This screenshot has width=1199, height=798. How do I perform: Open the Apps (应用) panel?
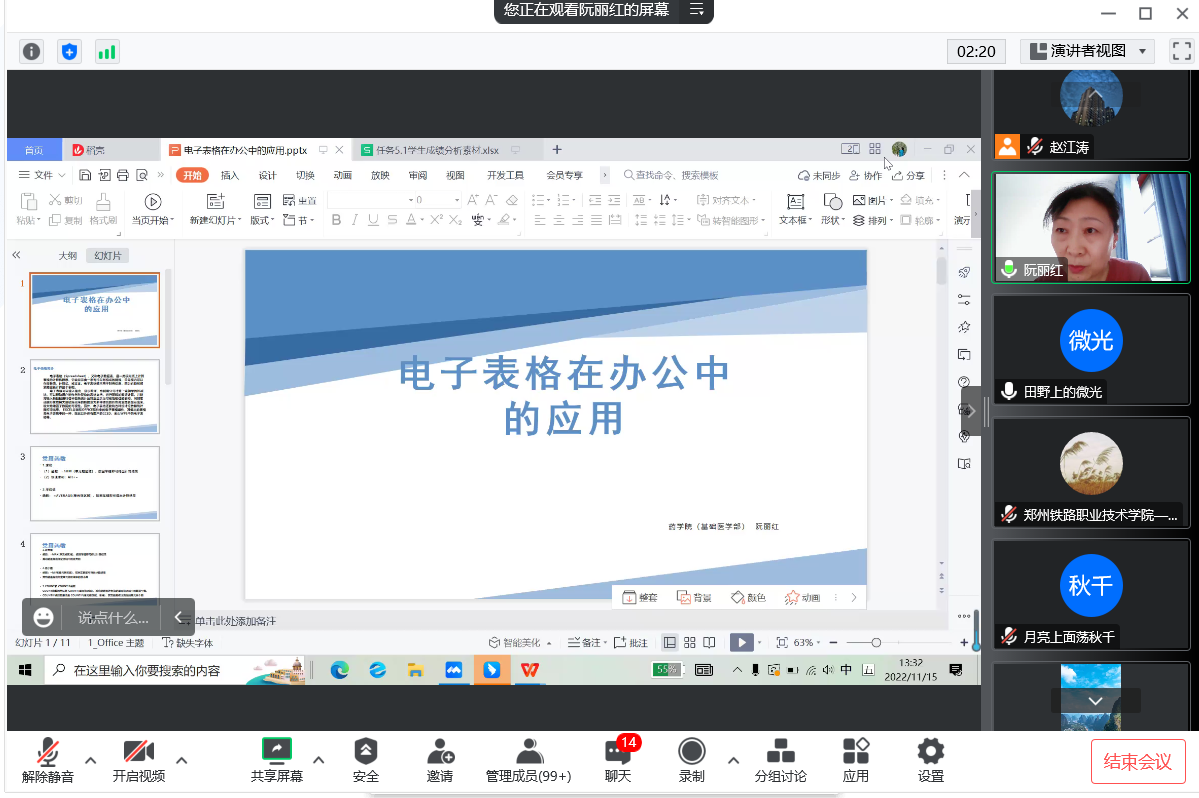[856, 761]
